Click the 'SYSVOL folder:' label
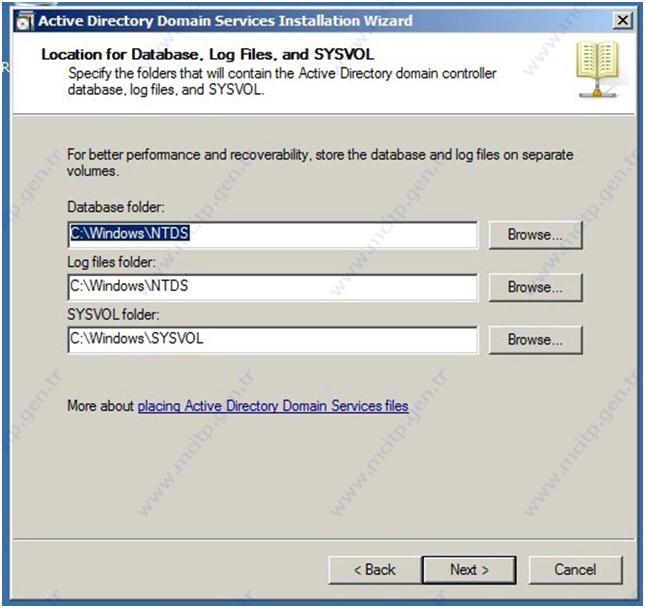Viewport: 645px width, 608px height. click(113, 315)
